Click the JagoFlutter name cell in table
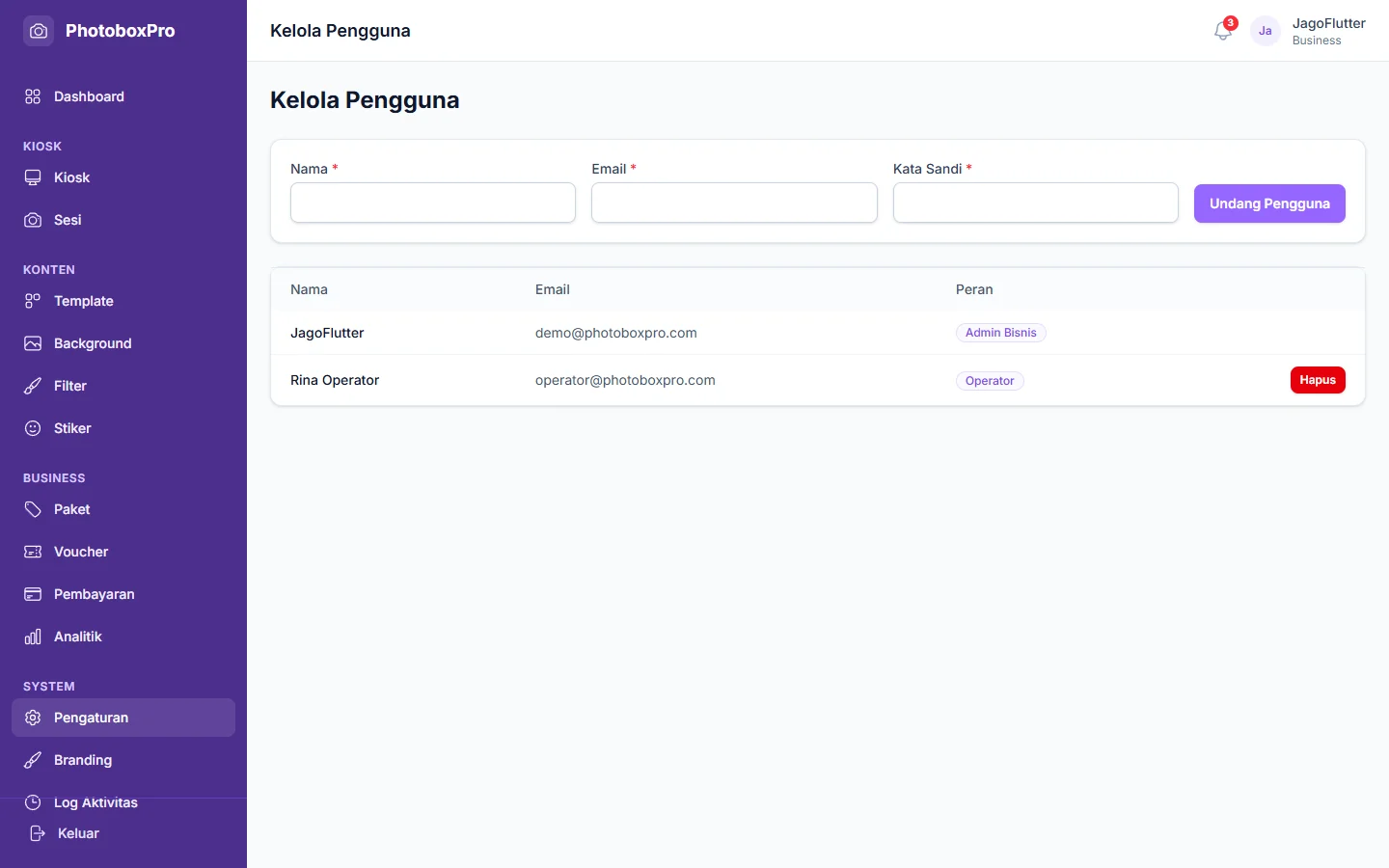 click(327, 333)
